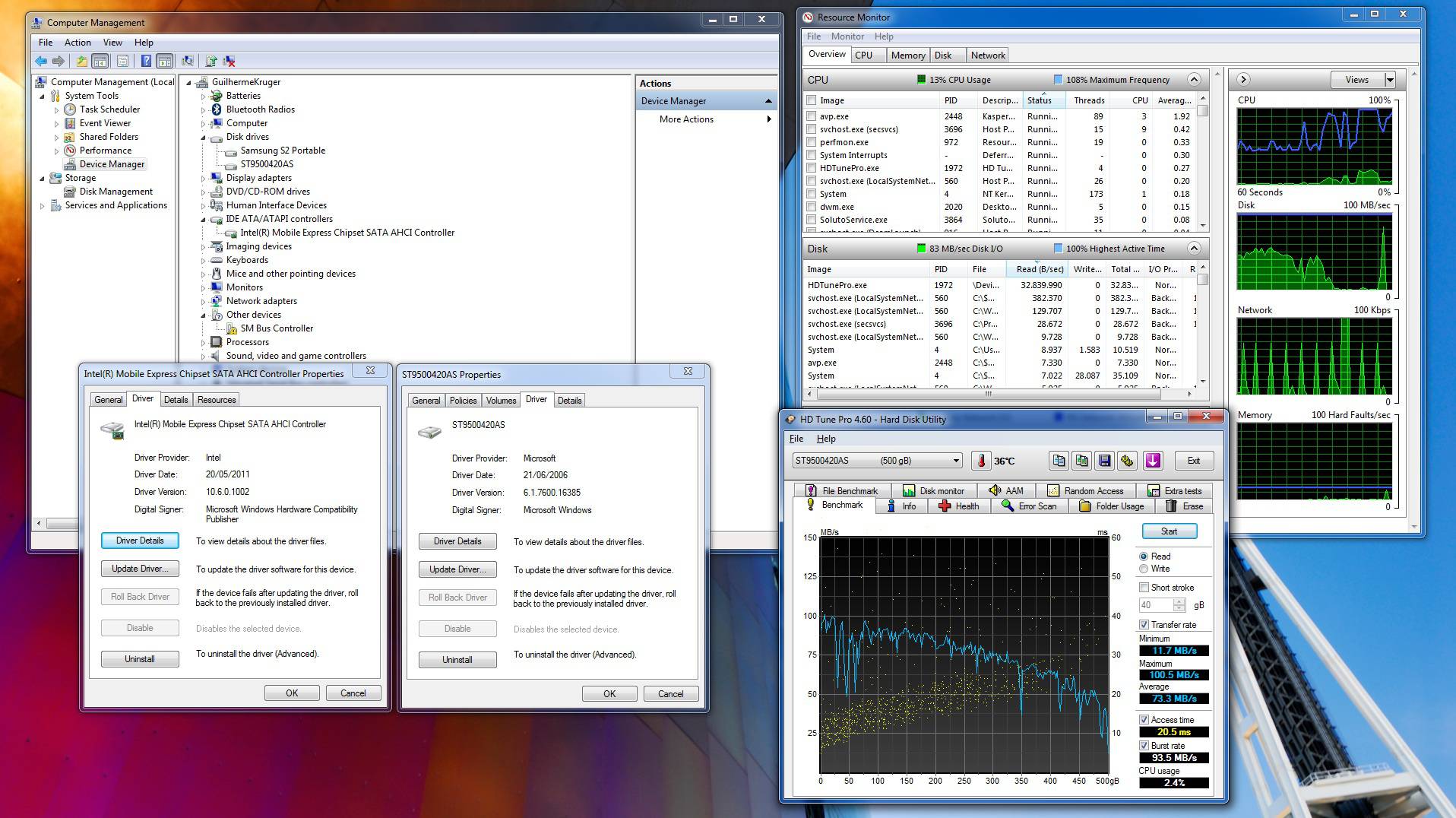Screen dimensions: 1456x818
Task: Tick the checkbox next to avp.exe
Action: pyautogui.click(x=812, y=116)
